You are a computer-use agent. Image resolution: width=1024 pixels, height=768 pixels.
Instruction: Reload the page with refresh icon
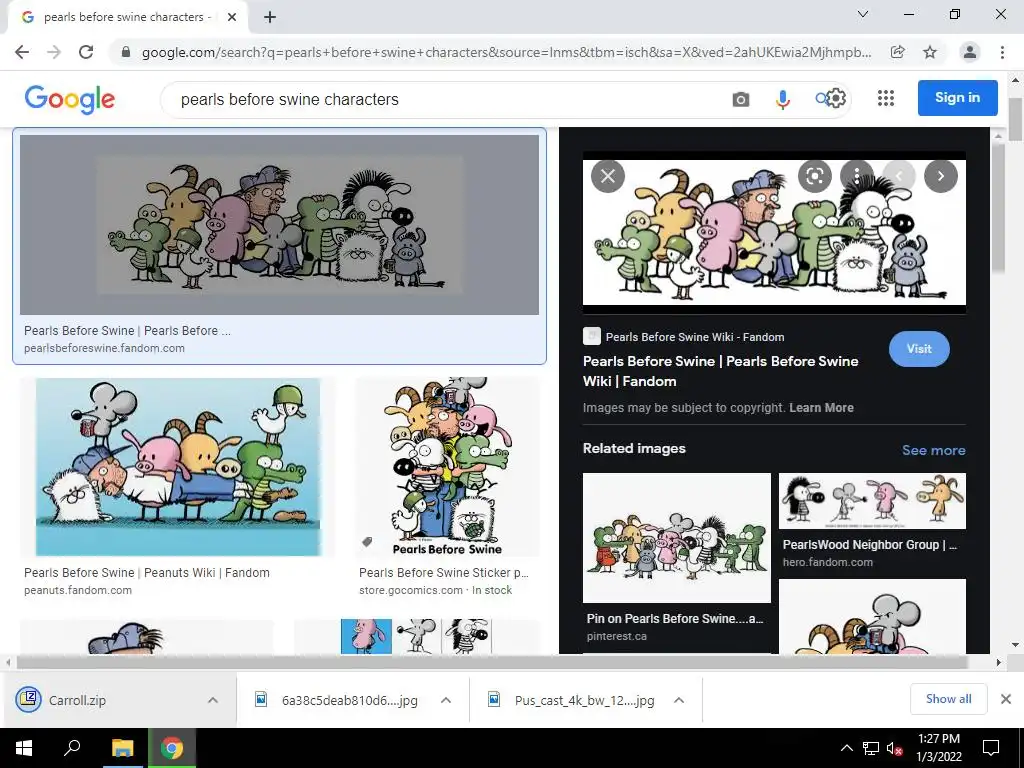86,52
